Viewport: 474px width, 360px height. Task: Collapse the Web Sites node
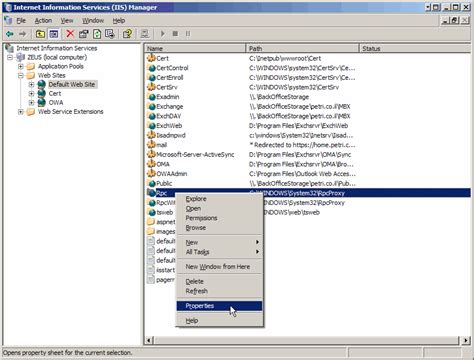coord(21,75)
